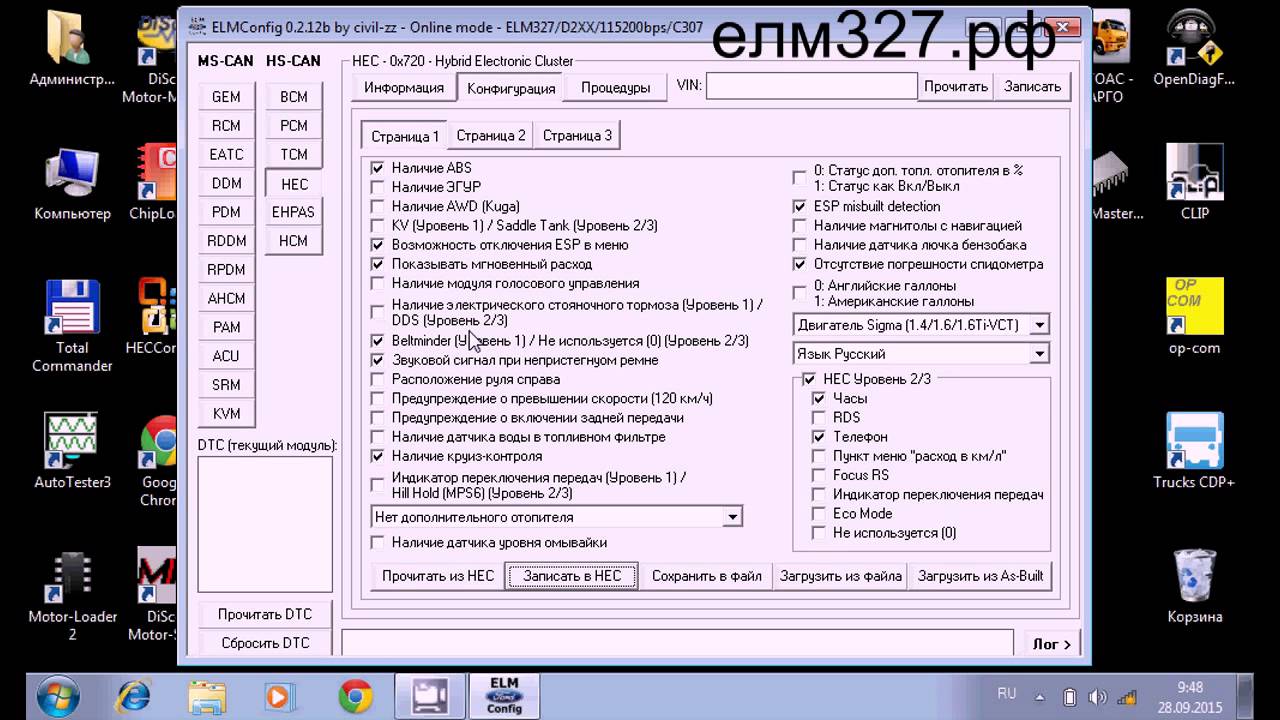The height and width of the screenshot is (720, 1280).
Task: Click the VIN Записать button
Action: pos(1032,87)
